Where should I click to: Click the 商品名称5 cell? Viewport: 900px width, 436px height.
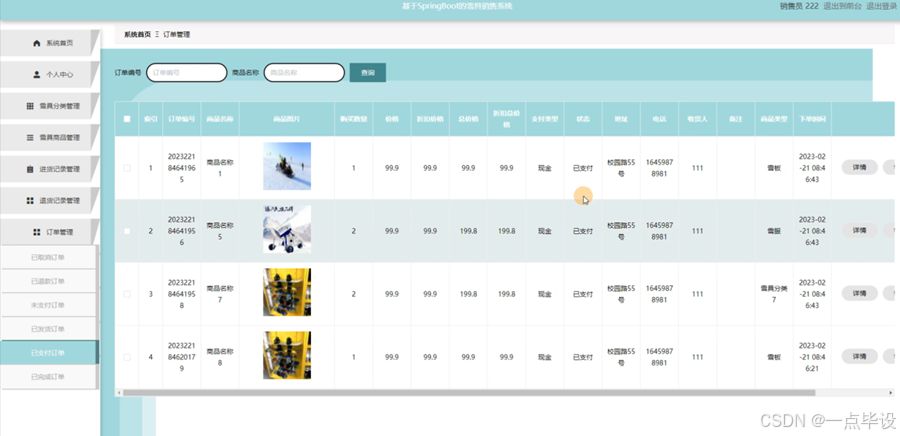tap(220, 231)
